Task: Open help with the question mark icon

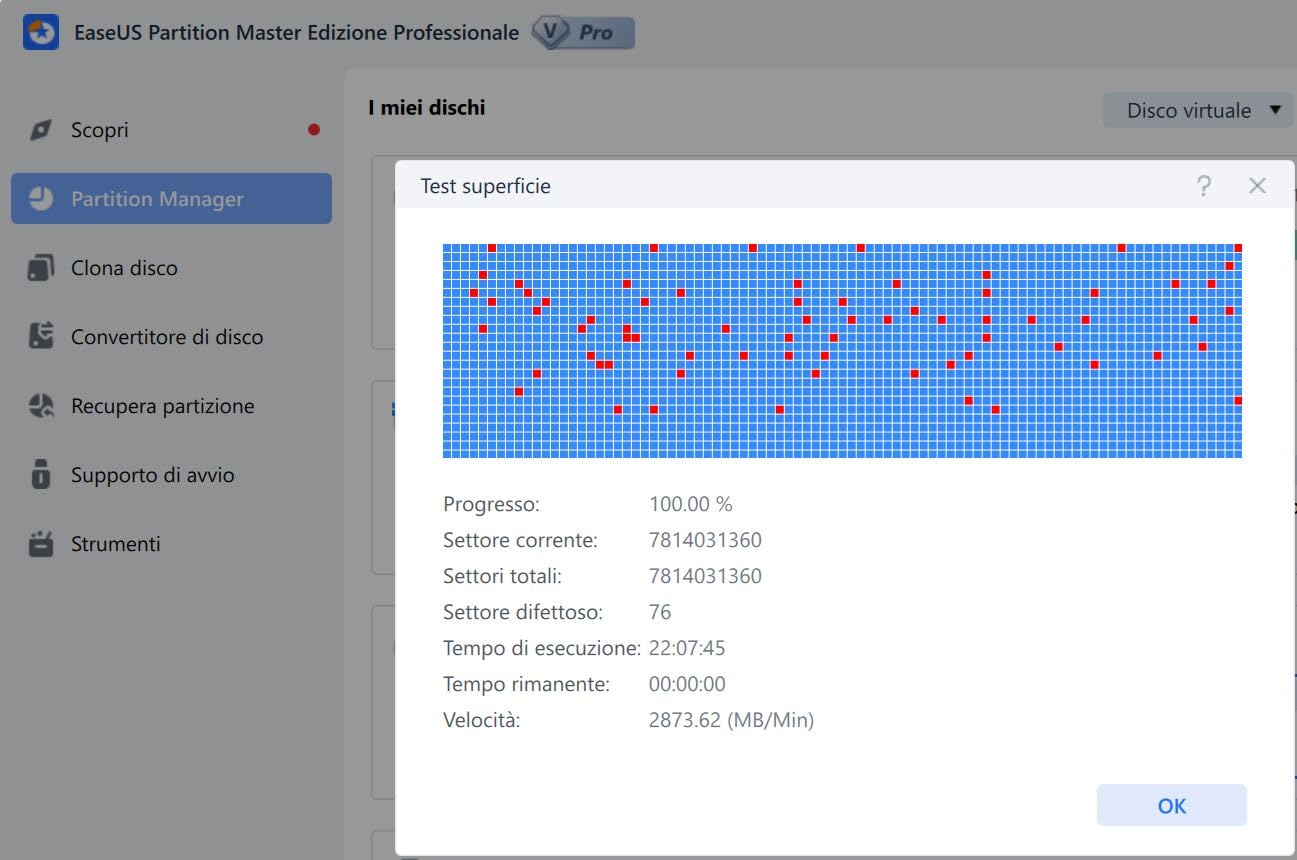Action: tap(1204, 186)
